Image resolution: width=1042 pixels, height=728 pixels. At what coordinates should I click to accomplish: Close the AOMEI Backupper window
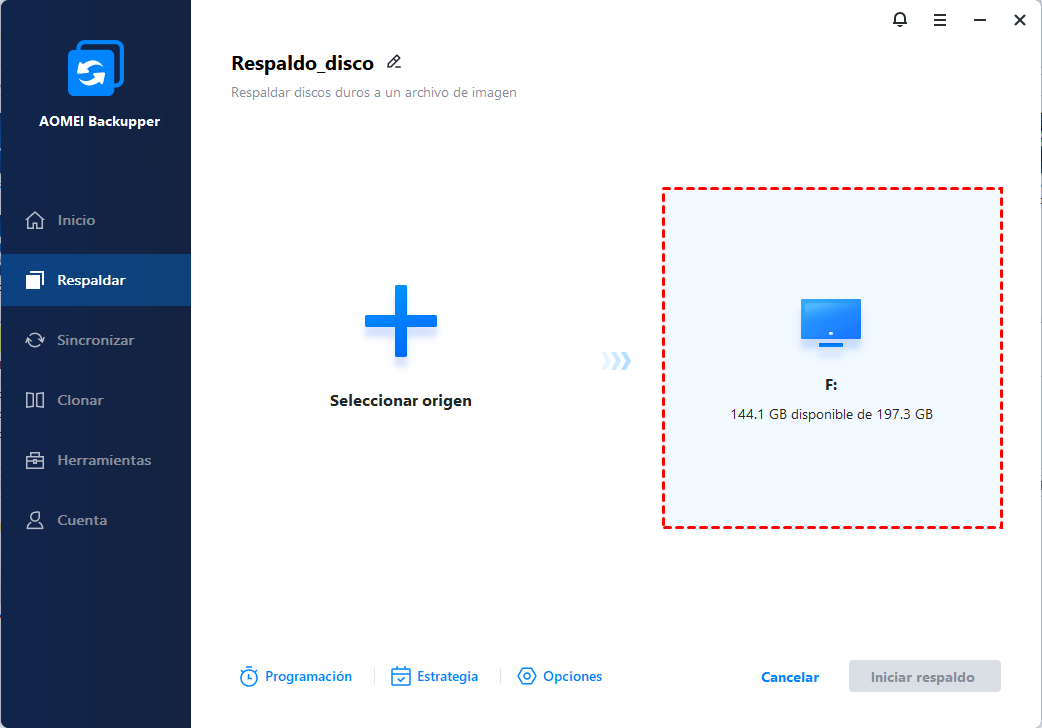point(1019,20)
